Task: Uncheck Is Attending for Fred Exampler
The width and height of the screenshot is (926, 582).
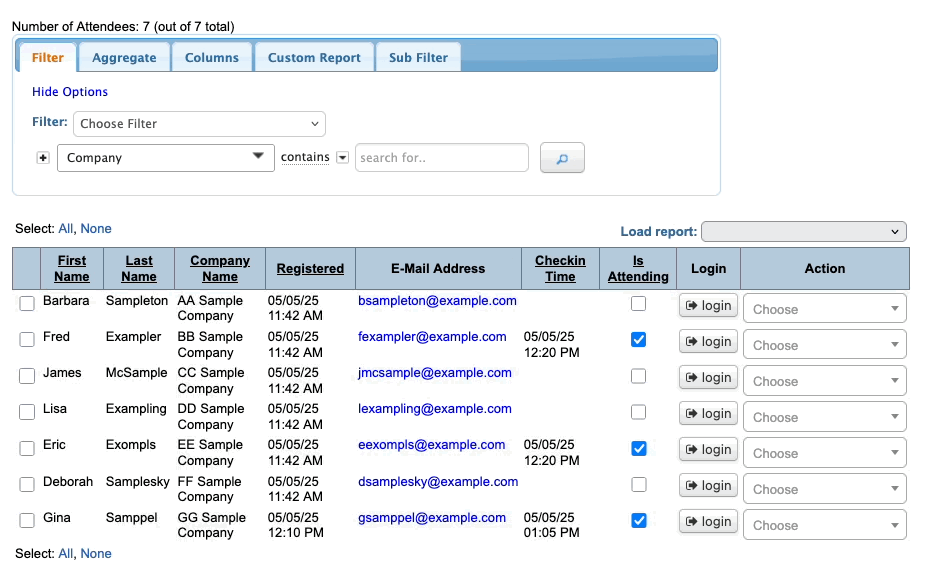Action: coord(639,340)
